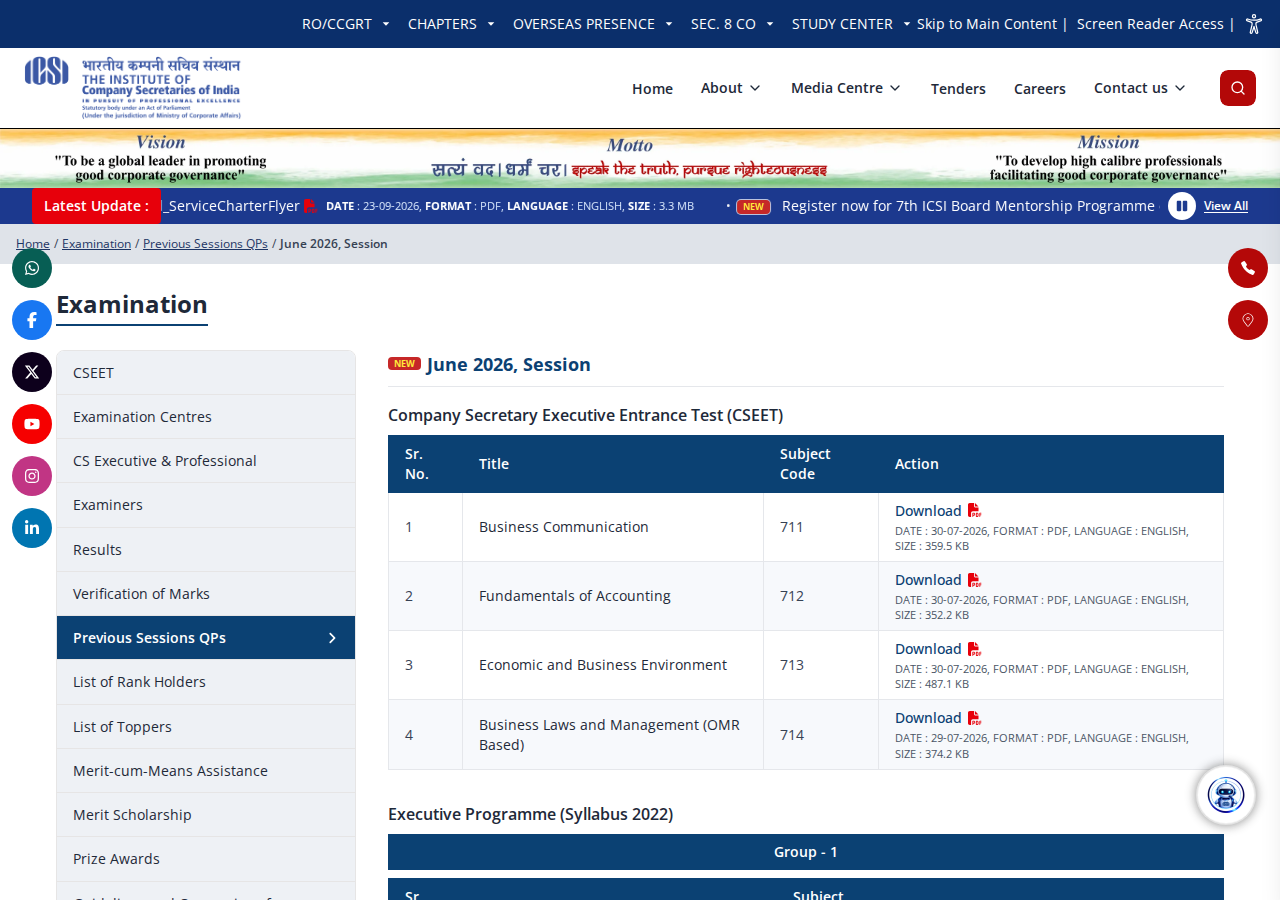Expand the OVERSEAS PRESENCE dropdown

click(593, 24)
